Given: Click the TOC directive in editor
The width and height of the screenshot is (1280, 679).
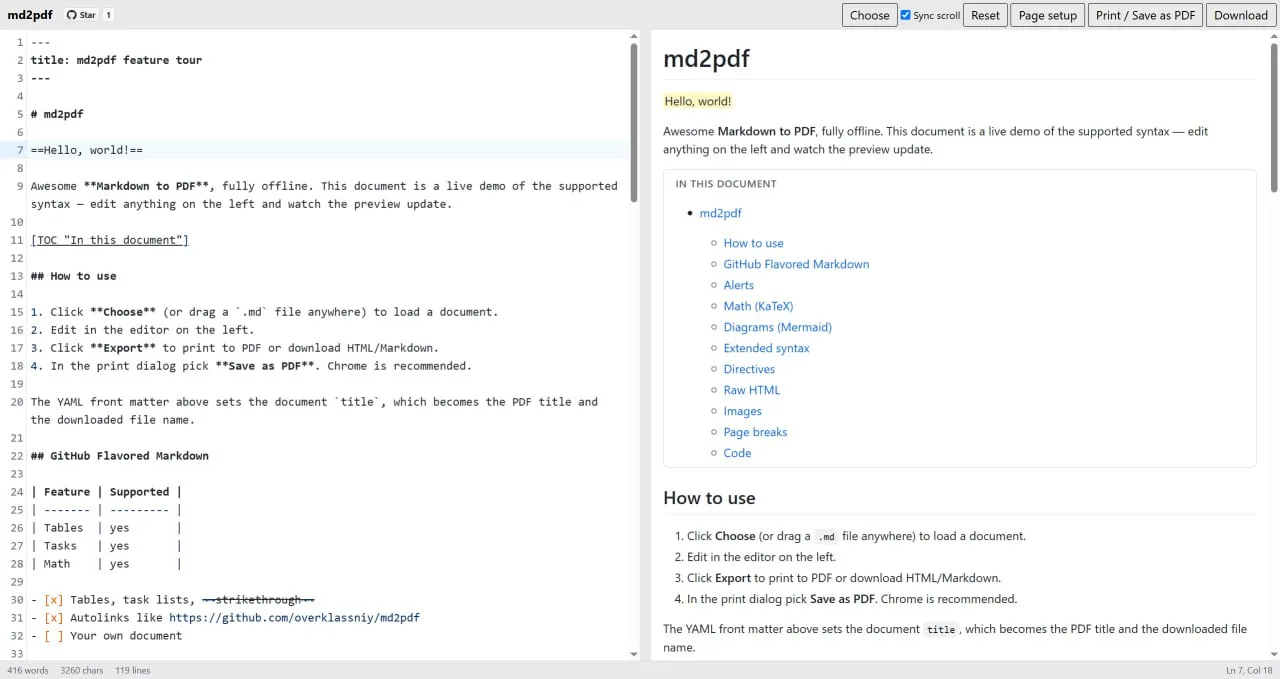Looking at the screenshot, I should (110, 240).
